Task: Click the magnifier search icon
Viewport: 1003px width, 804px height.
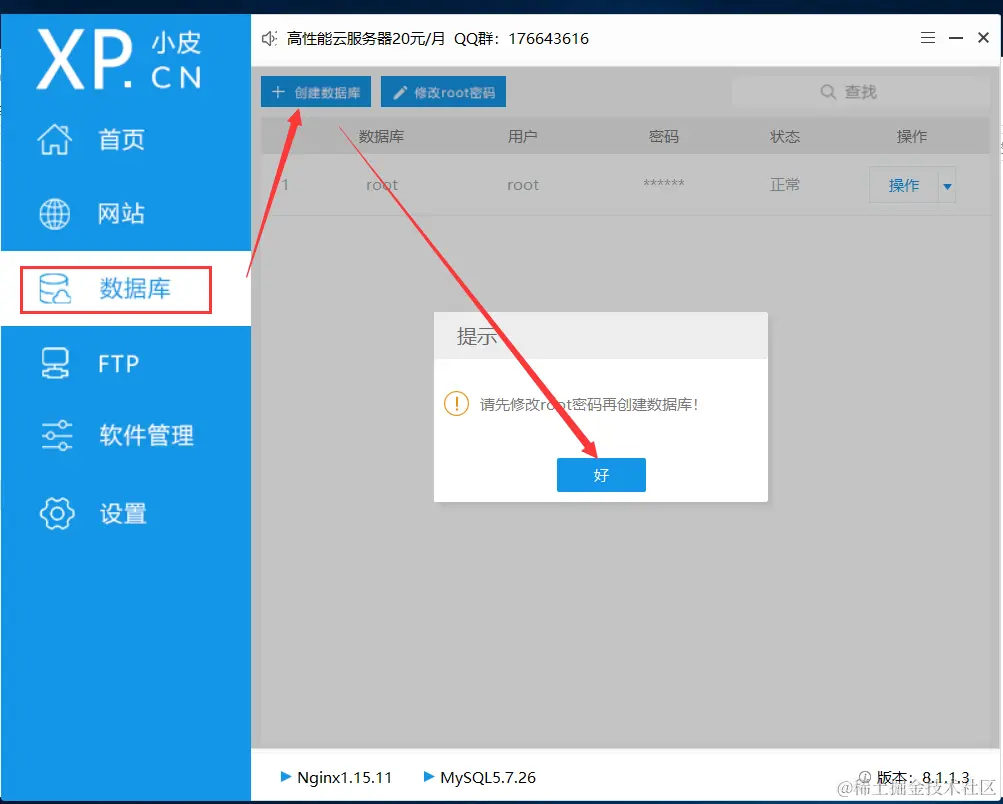Action: coord(828,91)
